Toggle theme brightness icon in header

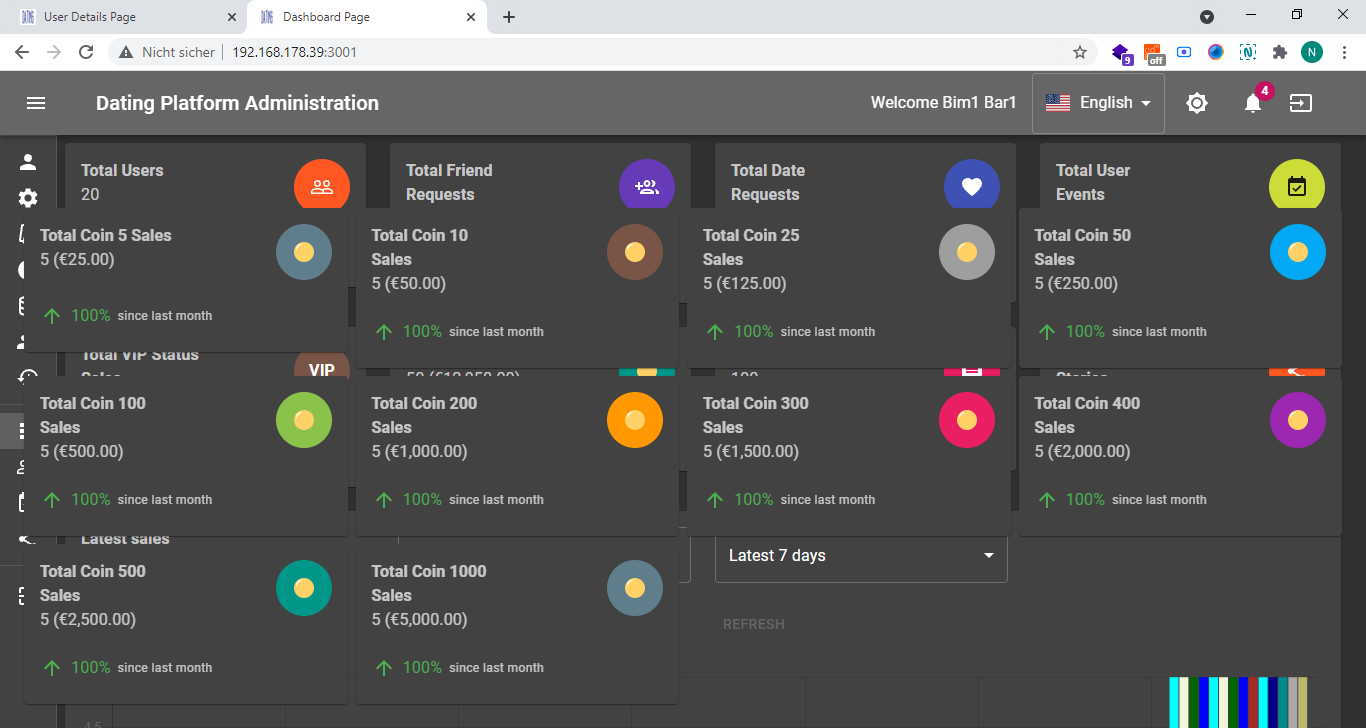[1197, 103]
